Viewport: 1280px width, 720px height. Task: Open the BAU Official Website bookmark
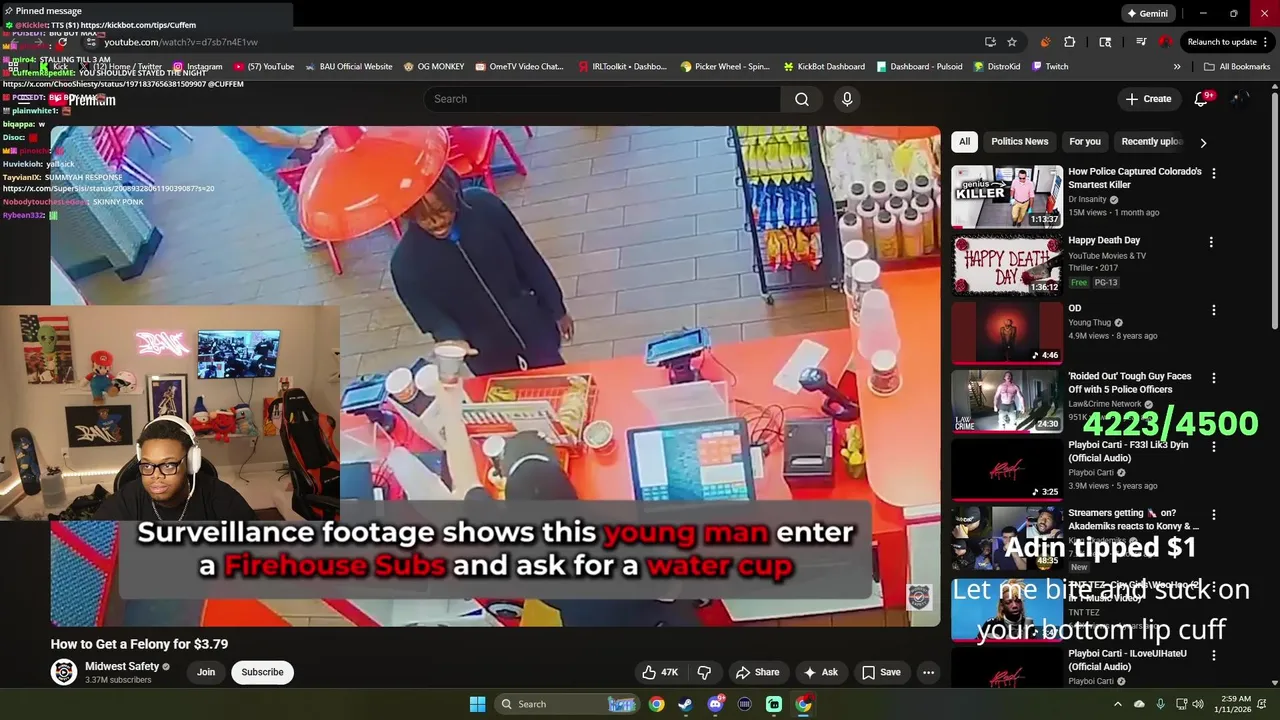(348, 67)
